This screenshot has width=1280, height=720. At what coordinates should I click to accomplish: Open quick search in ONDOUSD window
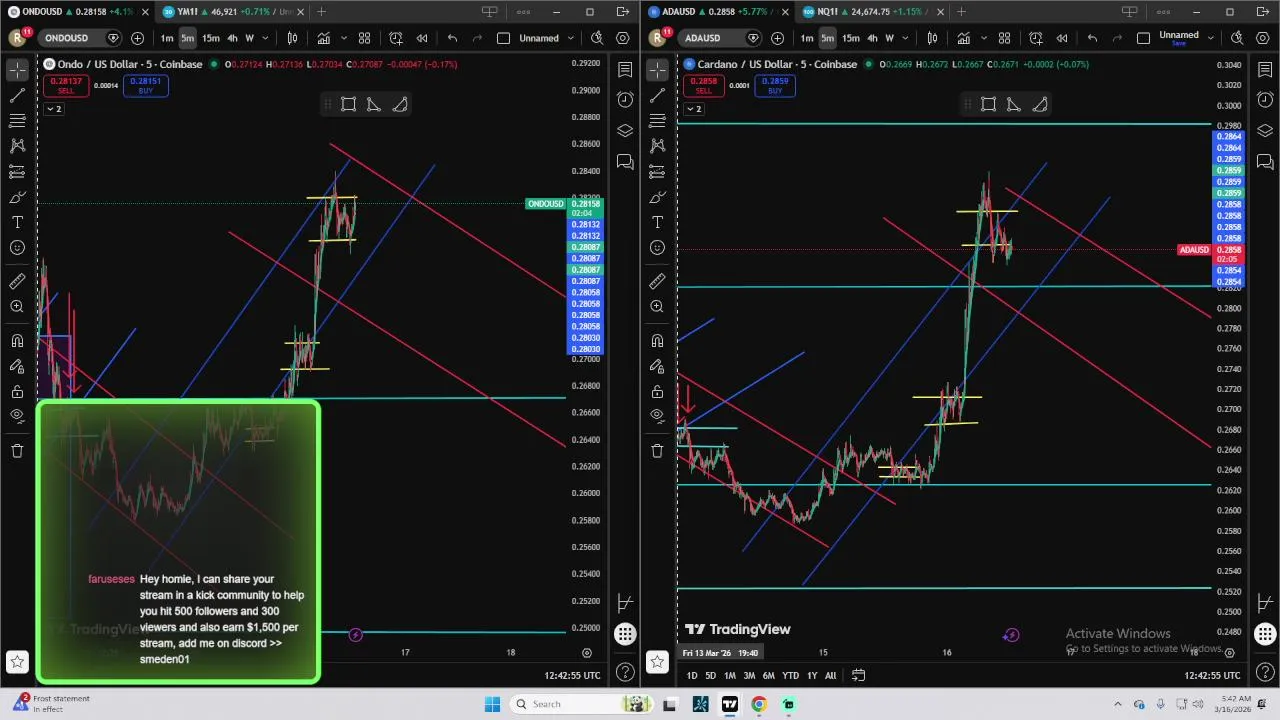[597, 38]
